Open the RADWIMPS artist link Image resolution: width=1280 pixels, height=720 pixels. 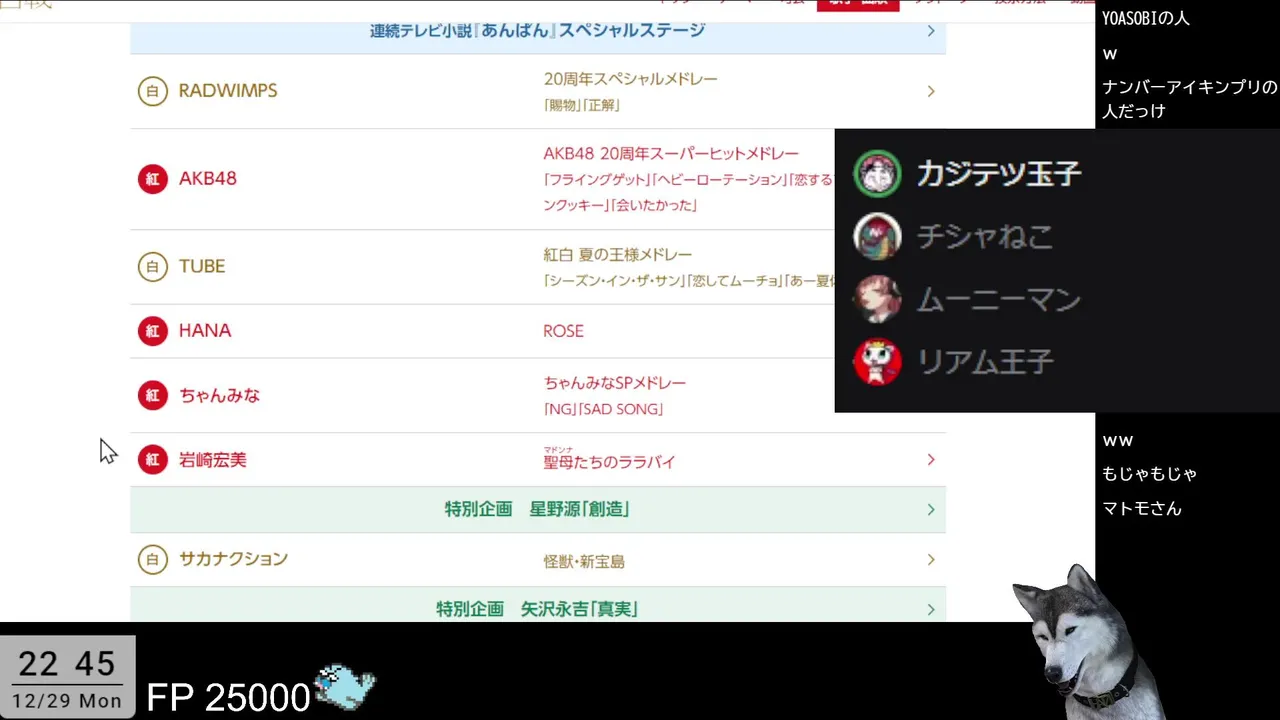tap(228, 91)
